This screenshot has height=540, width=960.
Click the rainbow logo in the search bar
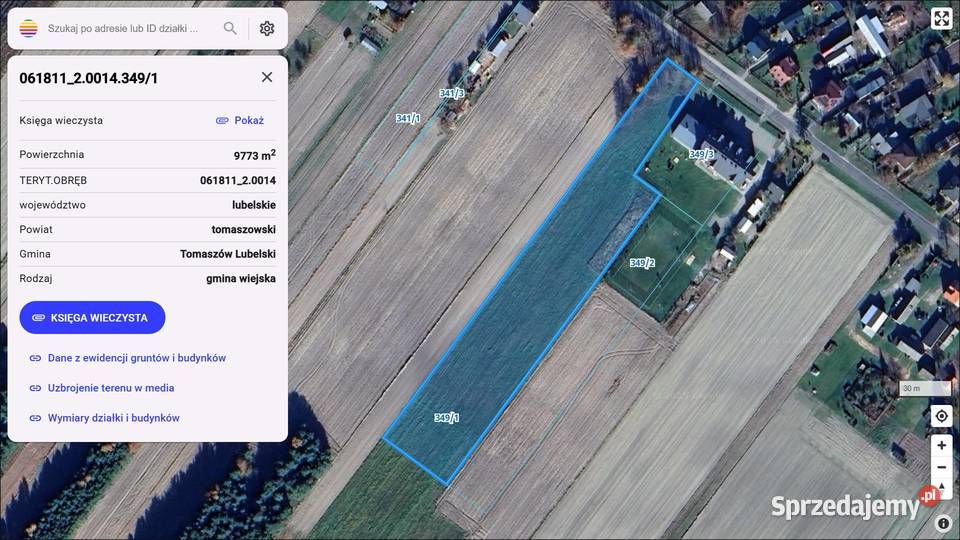pos(28,28)
